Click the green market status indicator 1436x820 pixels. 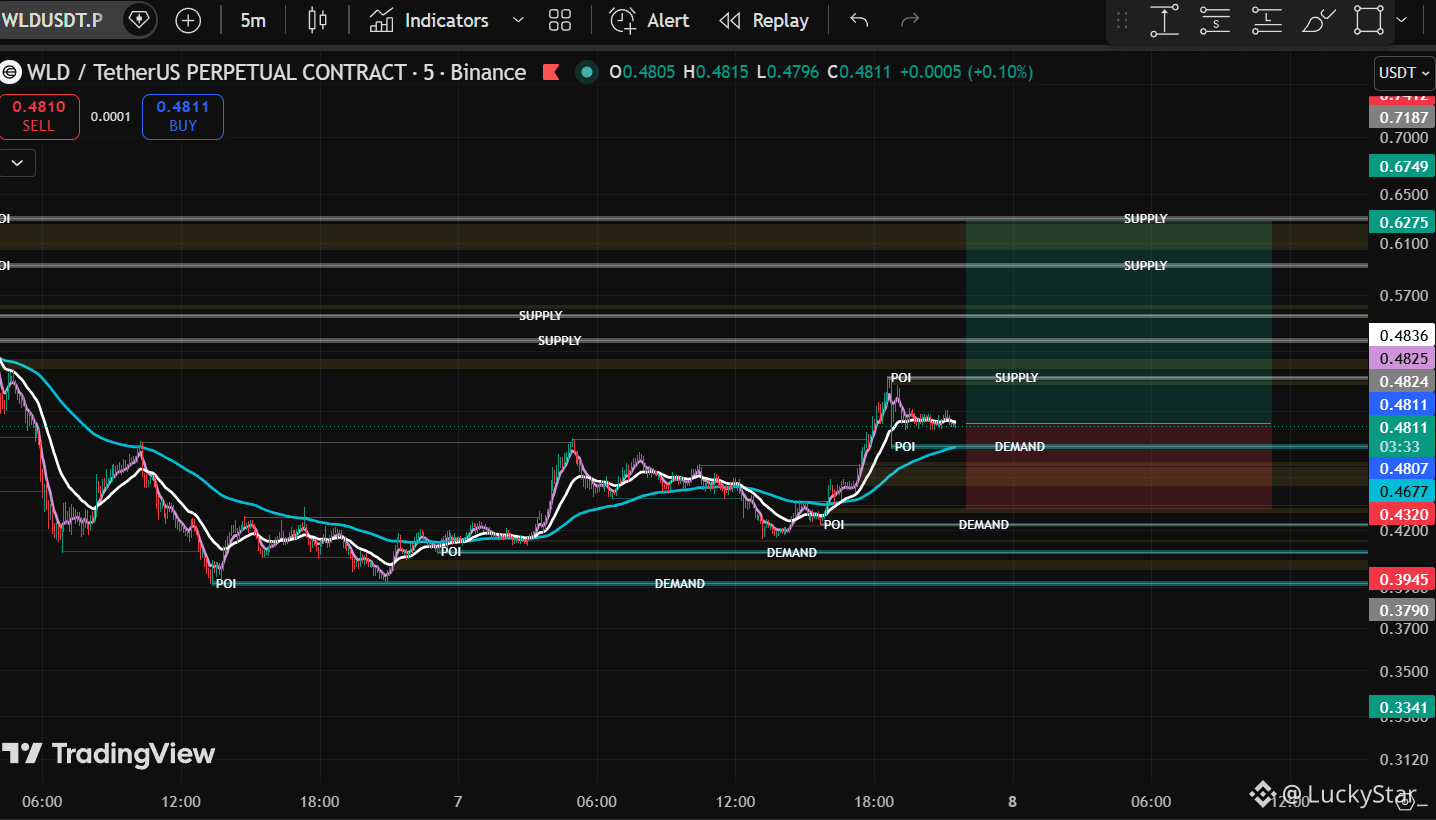click(x=587, y=72)
